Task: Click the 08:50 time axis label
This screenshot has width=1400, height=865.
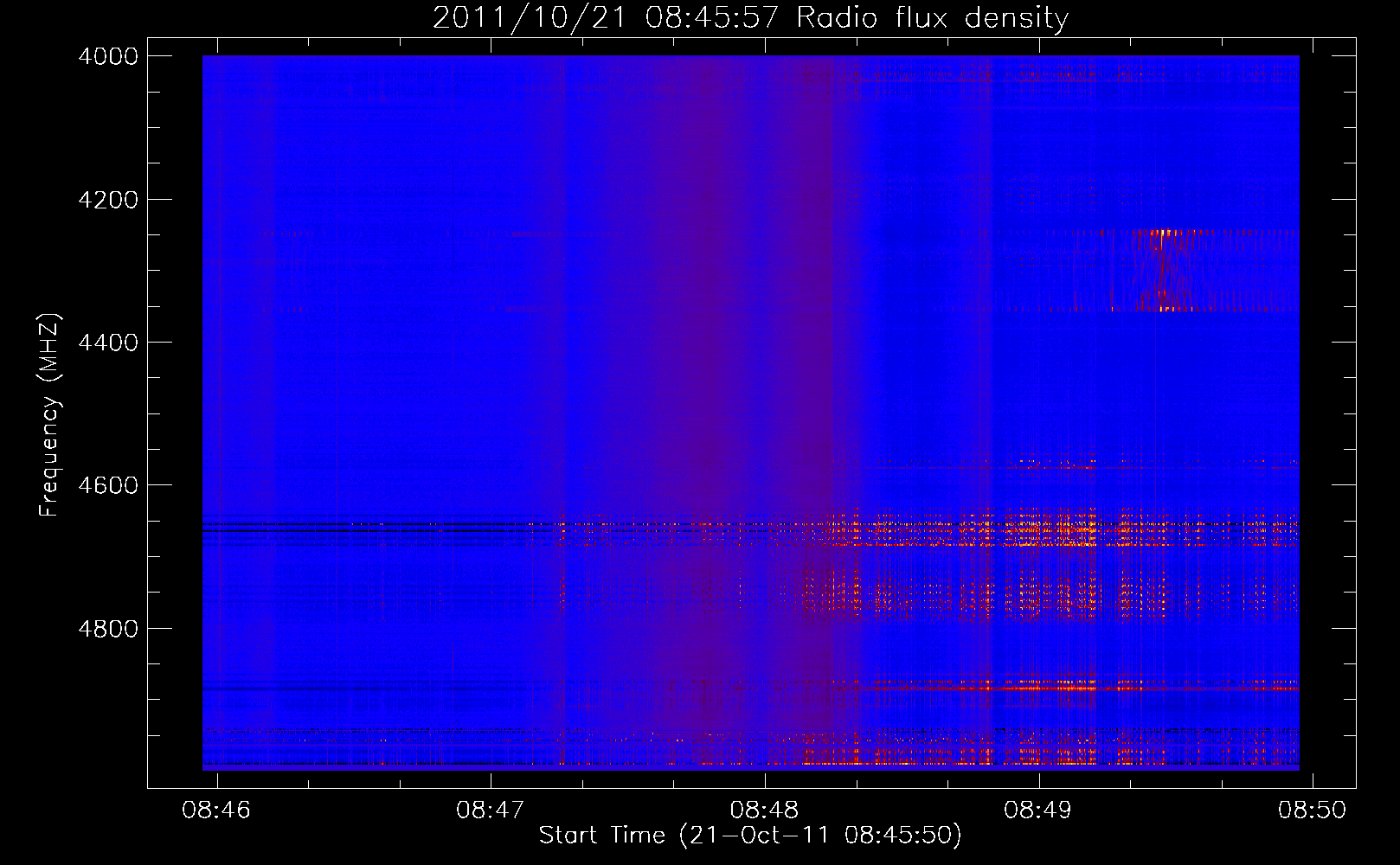Action: 1313,810
